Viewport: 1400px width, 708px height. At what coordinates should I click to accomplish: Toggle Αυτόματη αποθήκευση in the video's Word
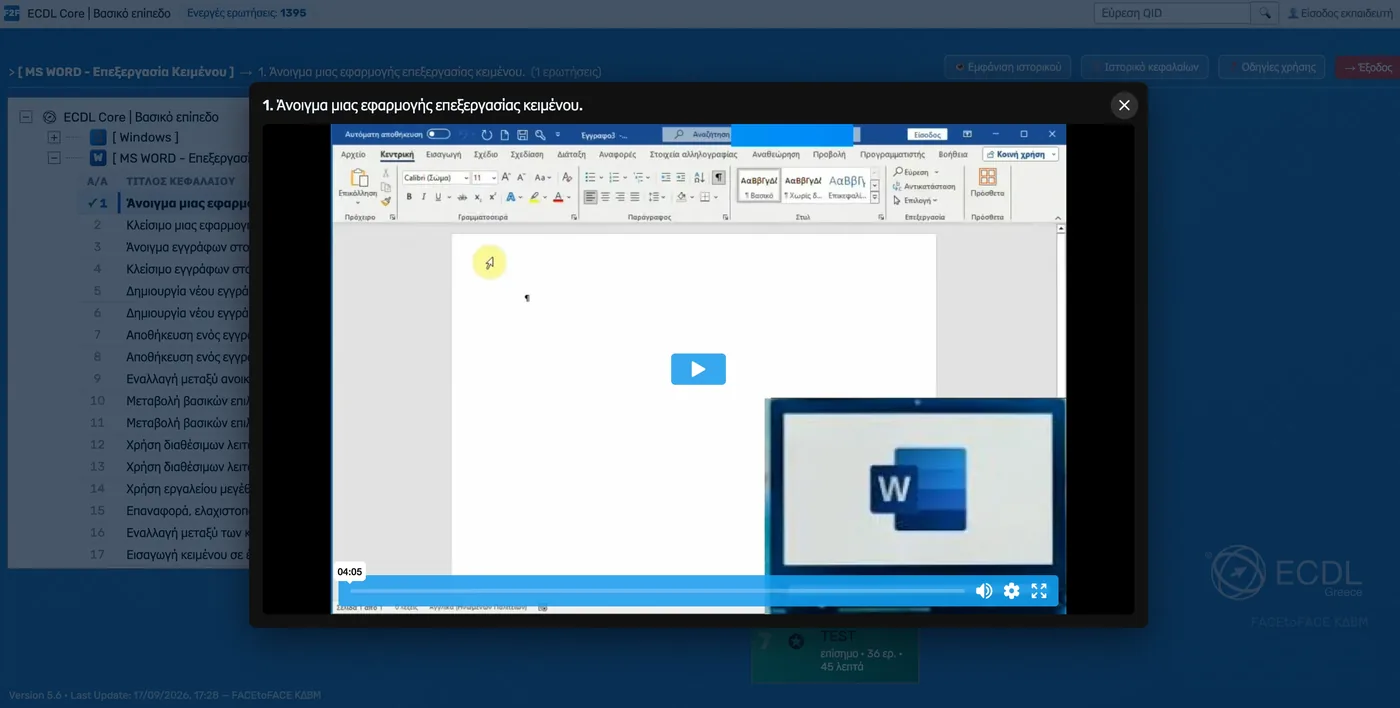pos(438,134)
